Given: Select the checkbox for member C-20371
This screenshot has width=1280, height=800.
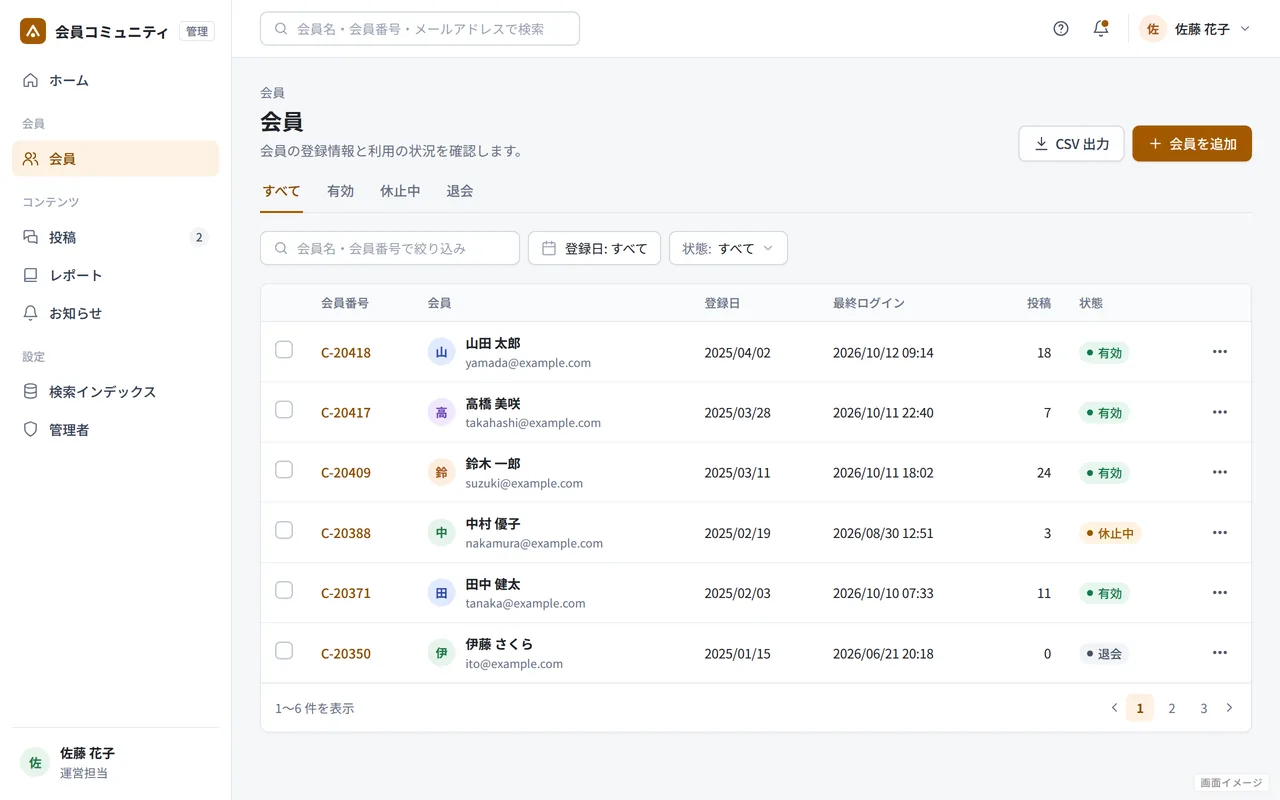Looking at the screenshot, I should click(284, 591).
